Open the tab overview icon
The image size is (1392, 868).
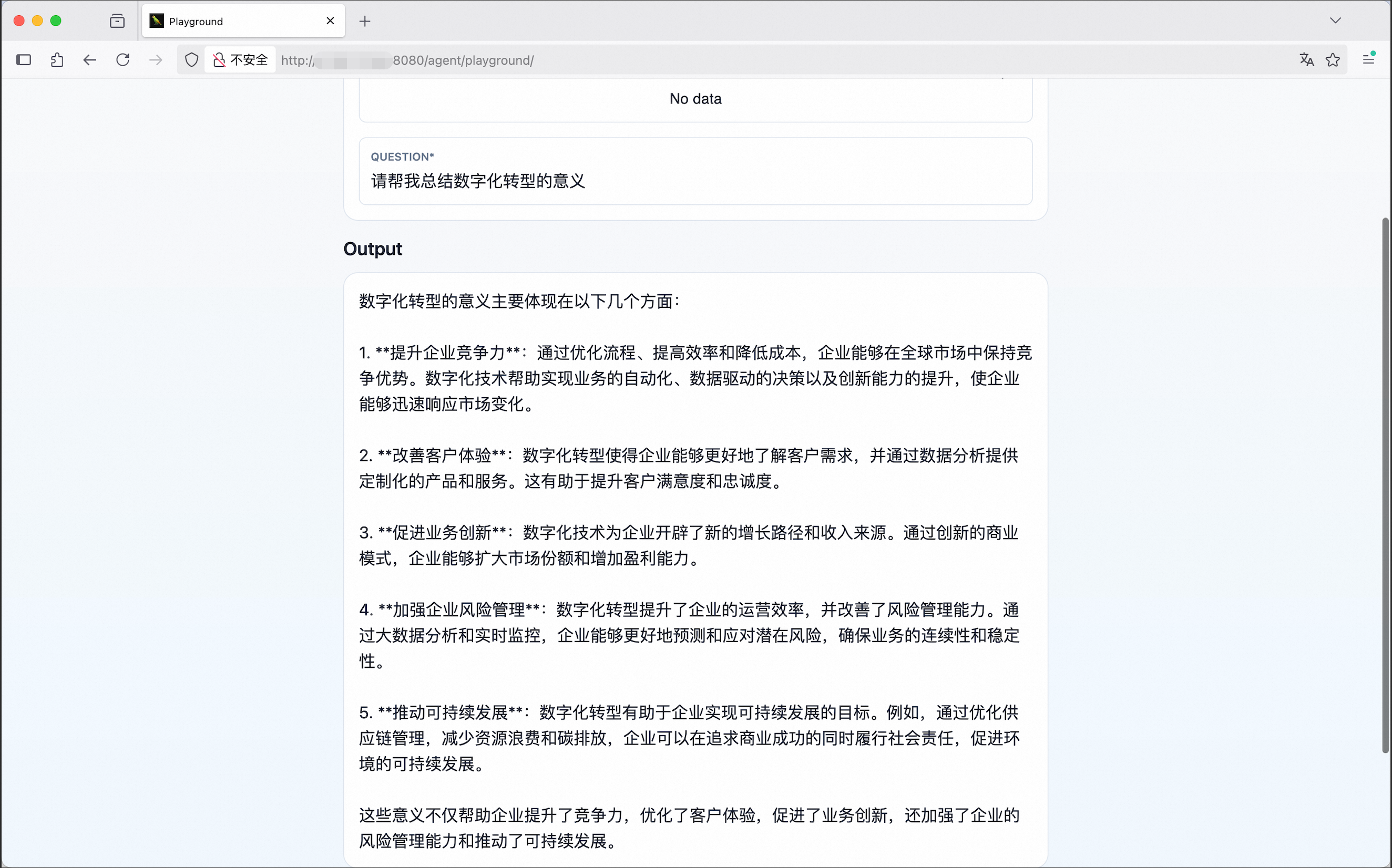(117, 21)
